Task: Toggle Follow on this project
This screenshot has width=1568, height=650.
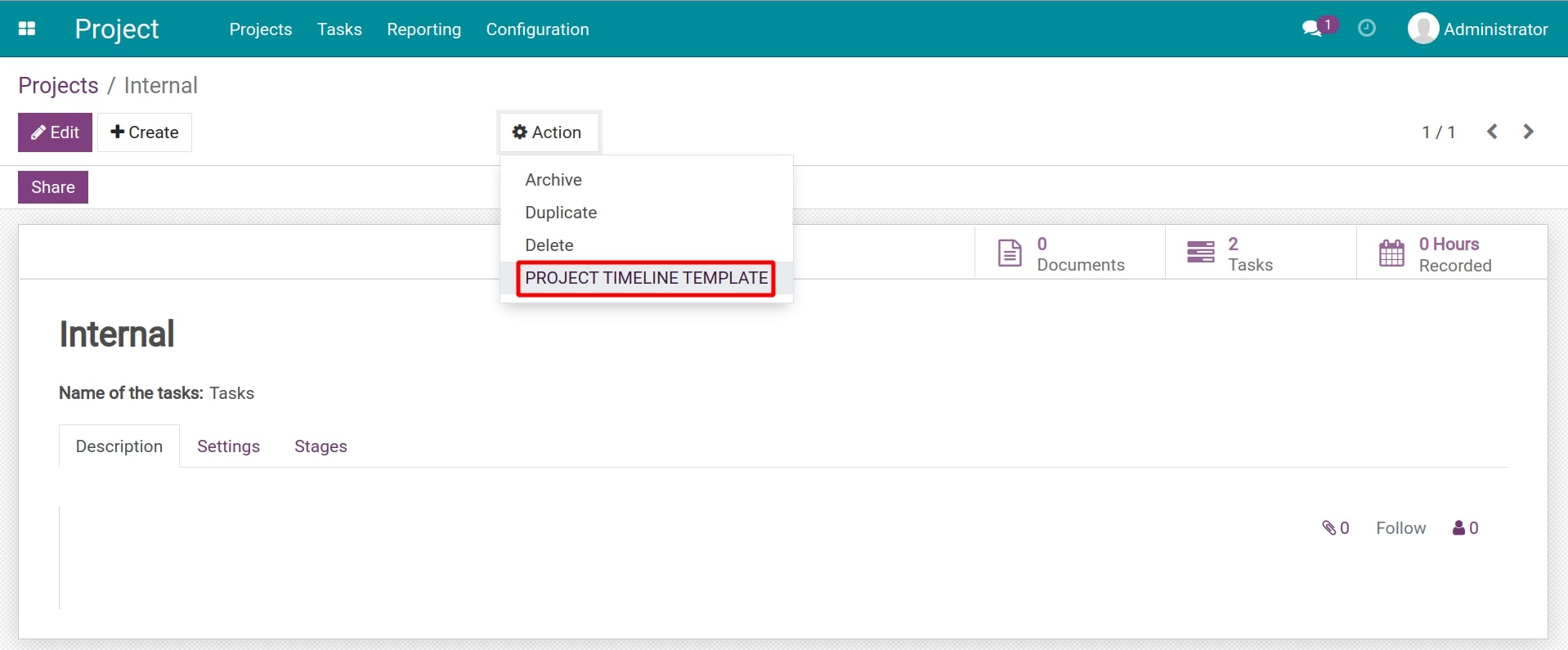Action: click(x=1400, y=528)
